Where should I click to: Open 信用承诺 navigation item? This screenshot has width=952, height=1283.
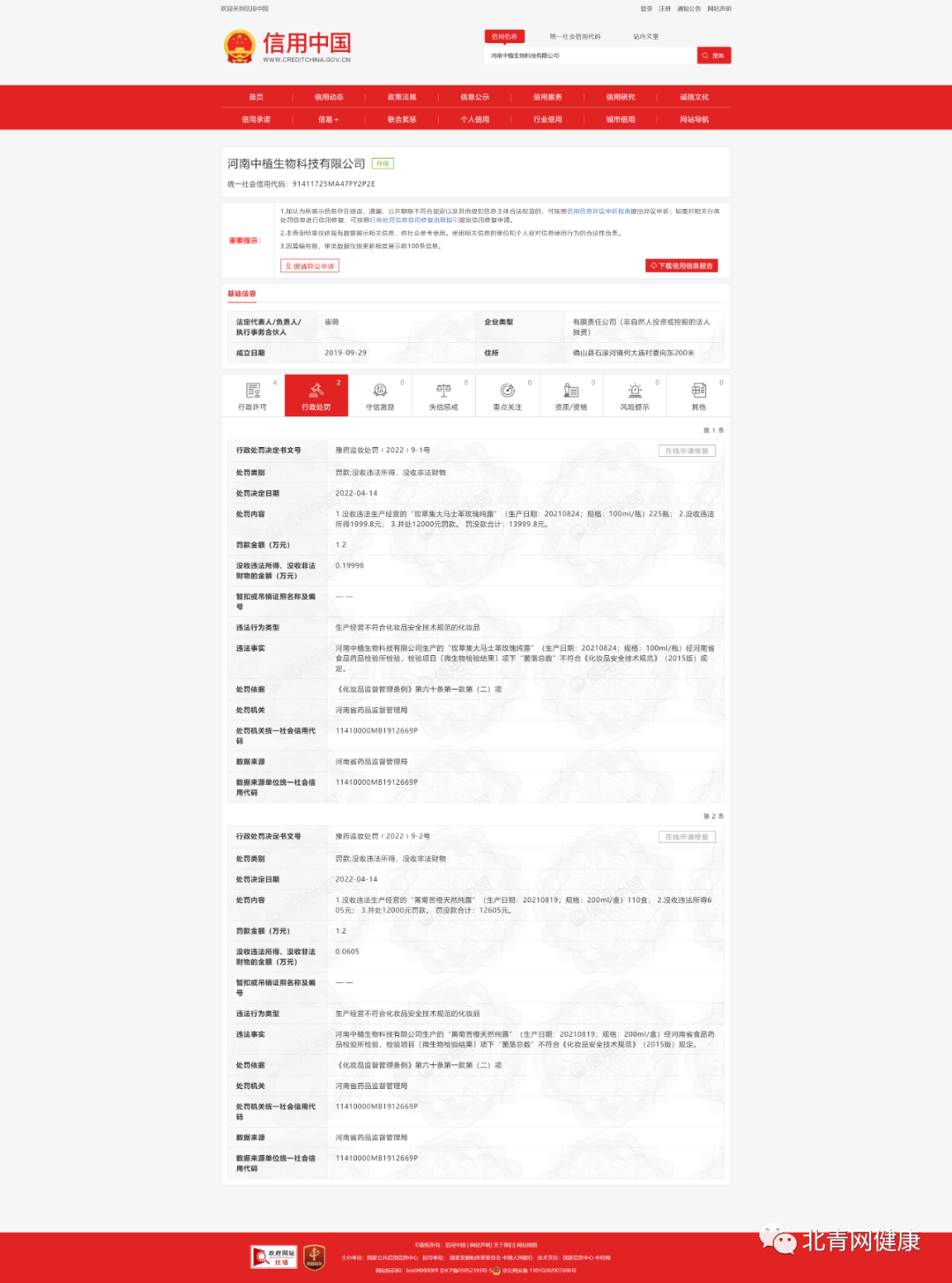257,119
